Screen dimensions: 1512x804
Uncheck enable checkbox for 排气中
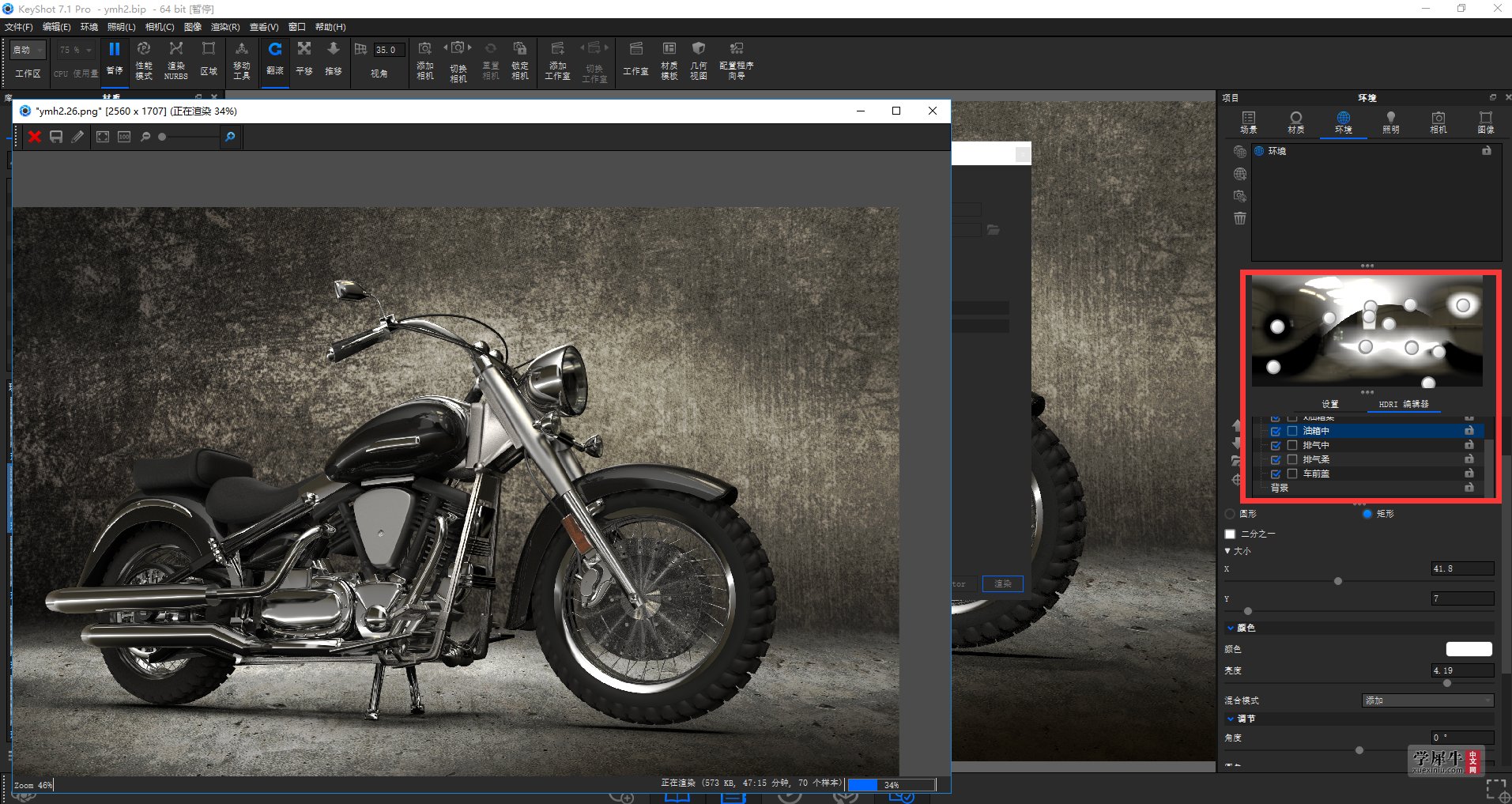click(1275, 445)
